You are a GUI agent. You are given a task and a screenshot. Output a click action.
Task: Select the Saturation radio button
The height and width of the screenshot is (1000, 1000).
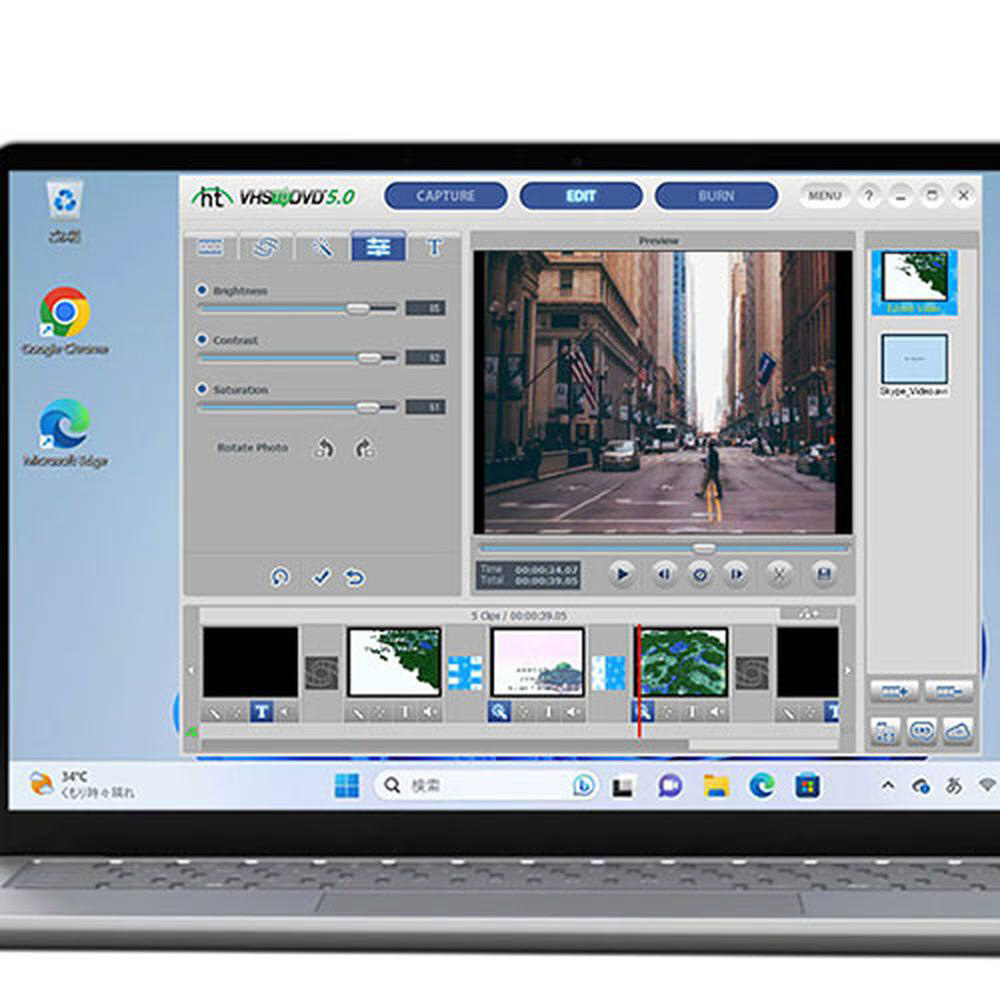point(202,389)
